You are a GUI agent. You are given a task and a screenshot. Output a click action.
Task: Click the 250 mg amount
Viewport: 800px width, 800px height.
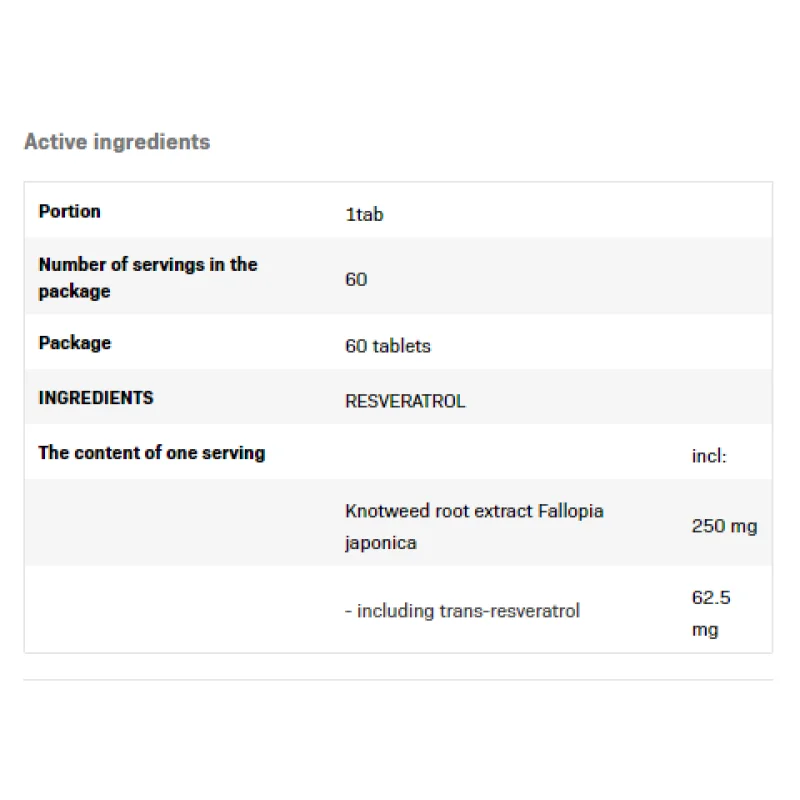(x=724, y=526)
